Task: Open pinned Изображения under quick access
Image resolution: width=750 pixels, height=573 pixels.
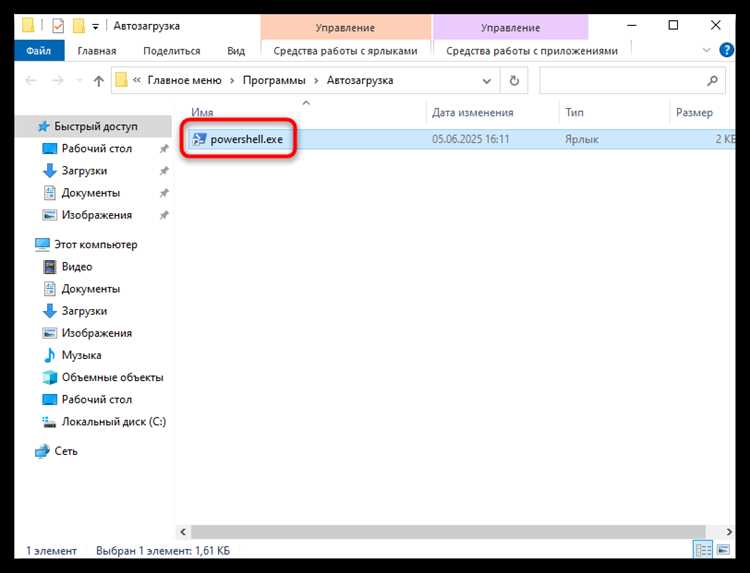Action: (x=97, y=215)
